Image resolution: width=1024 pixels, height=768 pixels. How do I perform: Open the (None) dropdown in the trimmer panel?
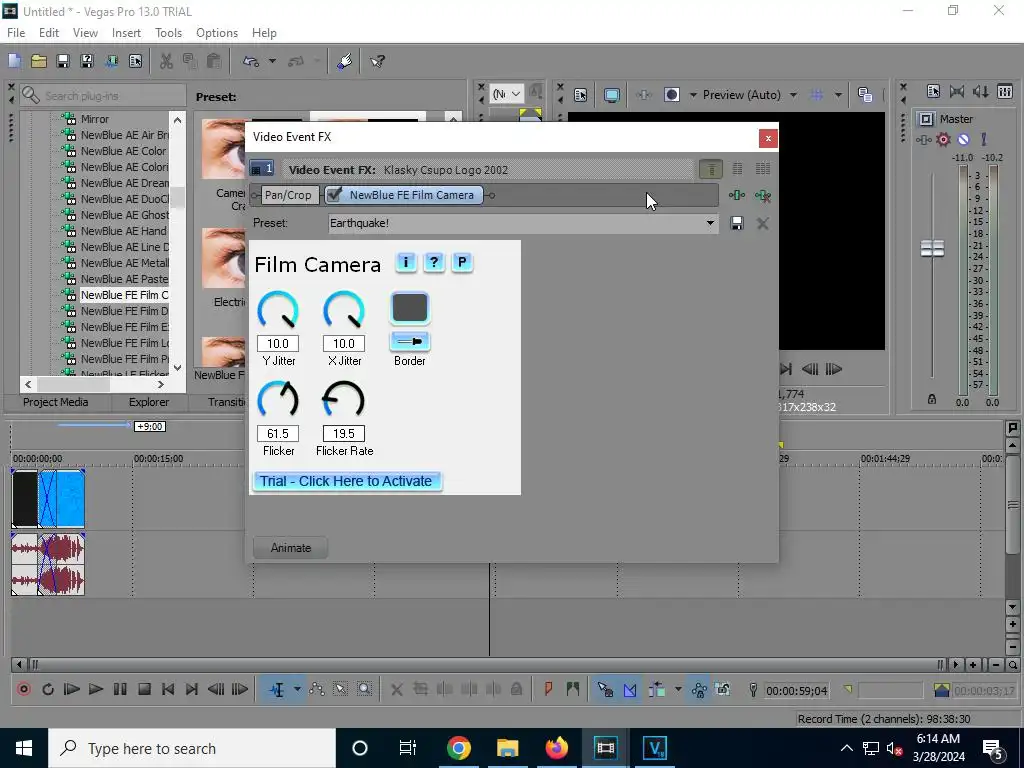pos(507,94)
